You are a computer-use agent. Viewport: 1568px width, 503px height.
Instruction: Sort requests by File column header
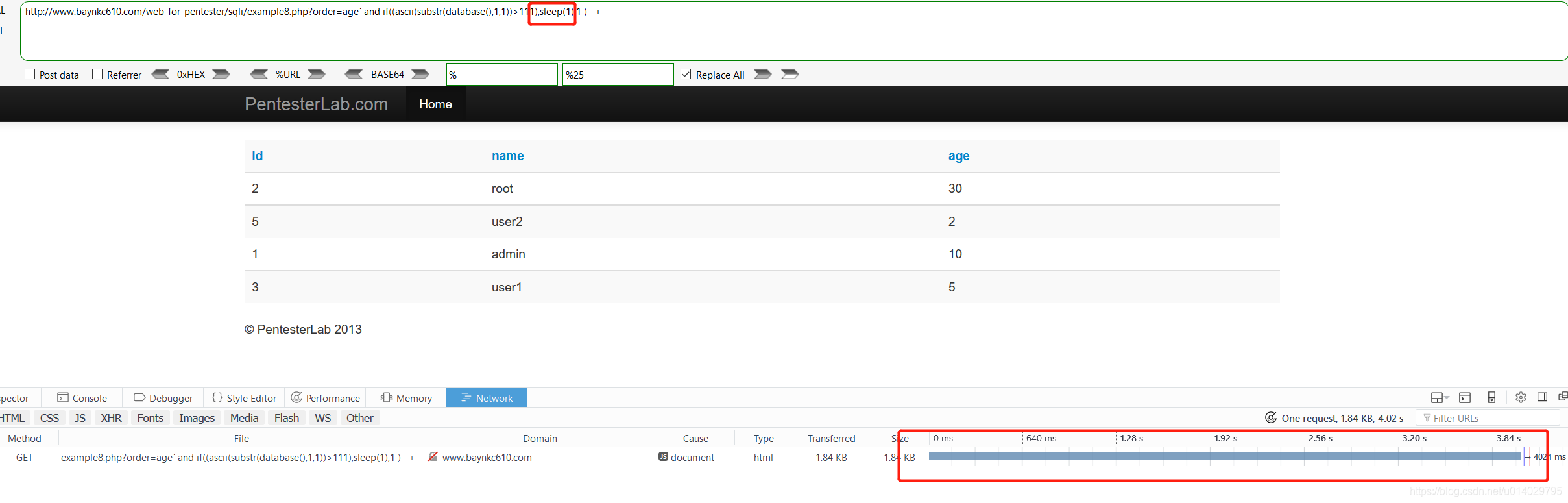click(x=241, y=438)
